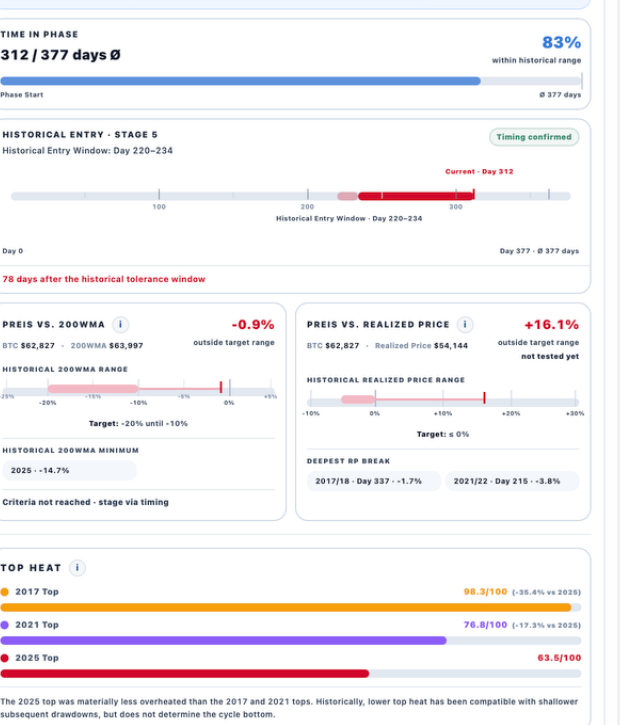Click the 76.8/100 score text
Screen dimensions: 620x725
click(x=485, y=625)
